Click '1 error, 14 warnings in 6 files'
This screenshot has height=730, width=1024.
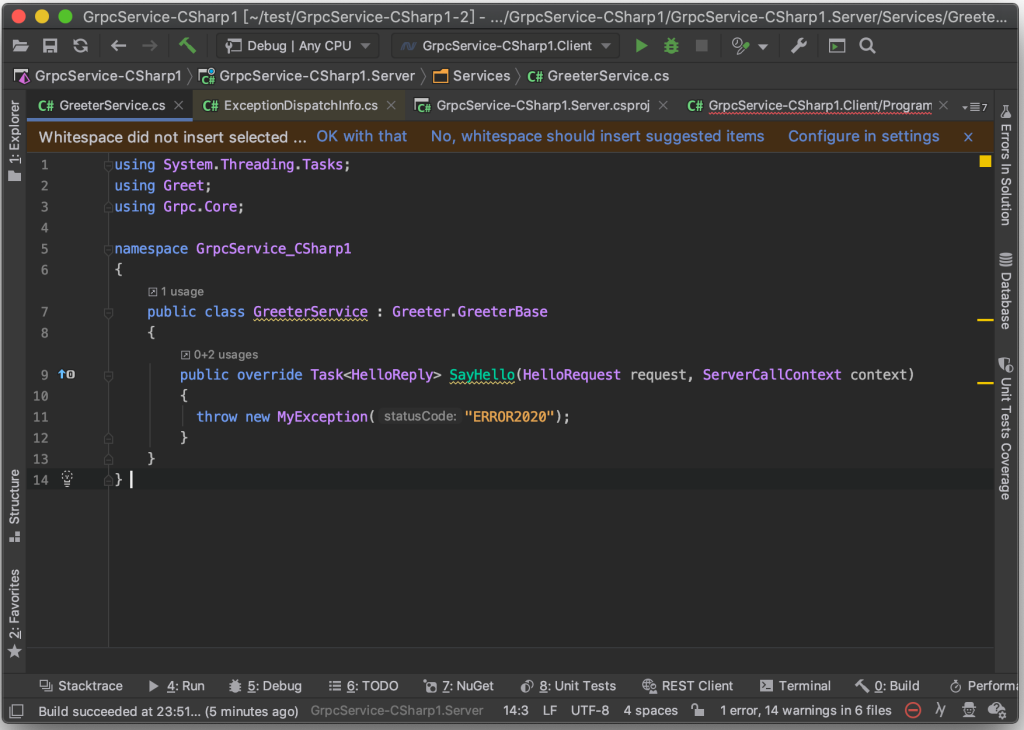click(805, 710)
